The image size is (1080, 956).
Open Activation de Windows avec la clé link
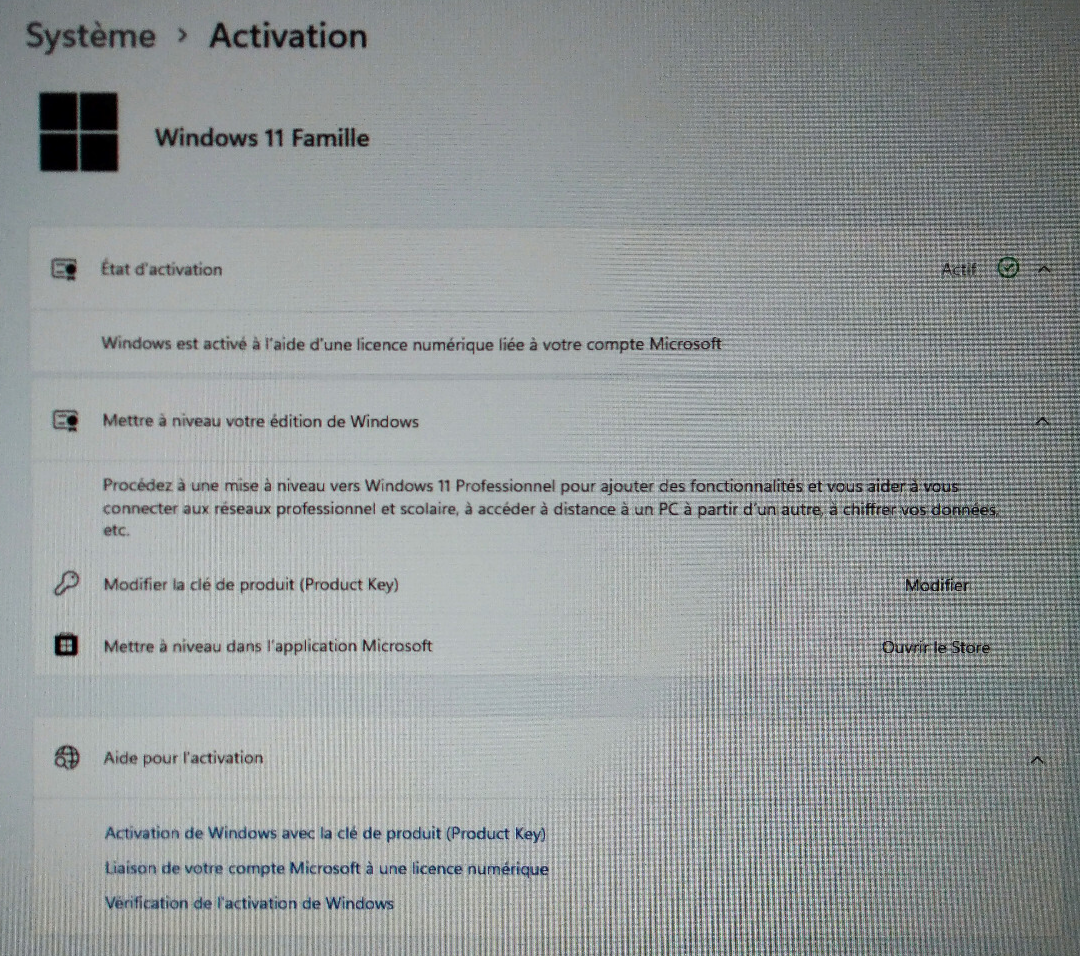coord(325,833)
